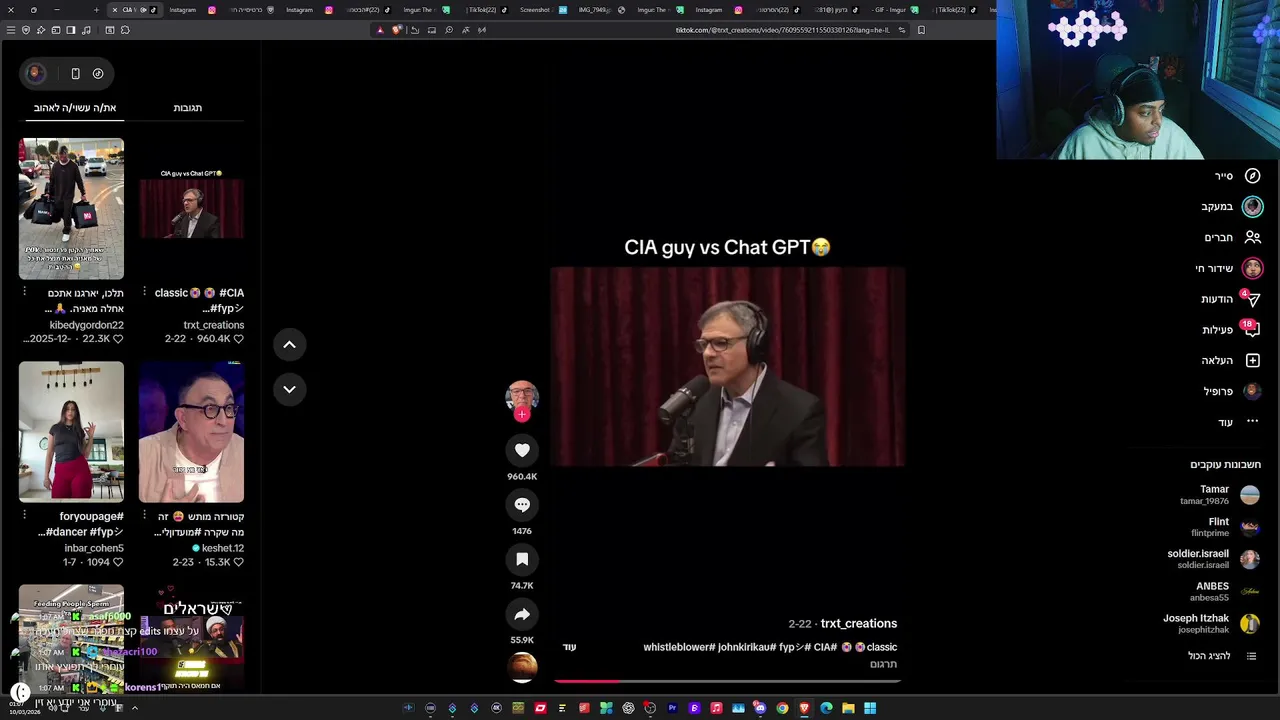Click the tiktok.com address bar URL
This screenshot has height=720, width=1280.
coord(782,30)
